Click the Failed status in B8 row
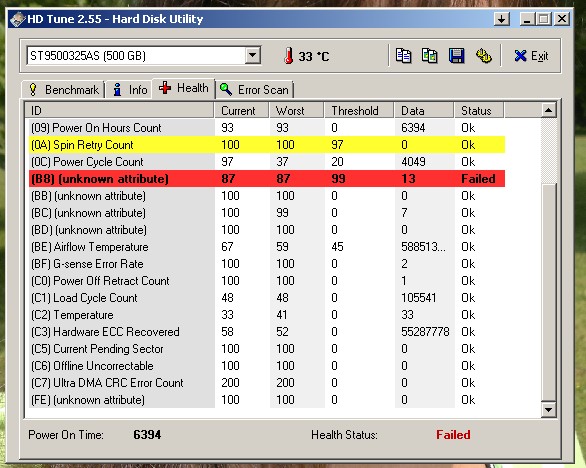586x468 pixels. (478, 179)
